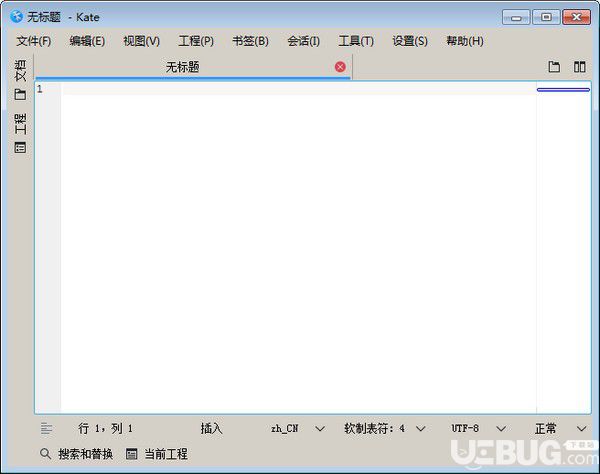
Task: Toggle the 插入 insert mode indicator
Action: click(x=211, y=428)
